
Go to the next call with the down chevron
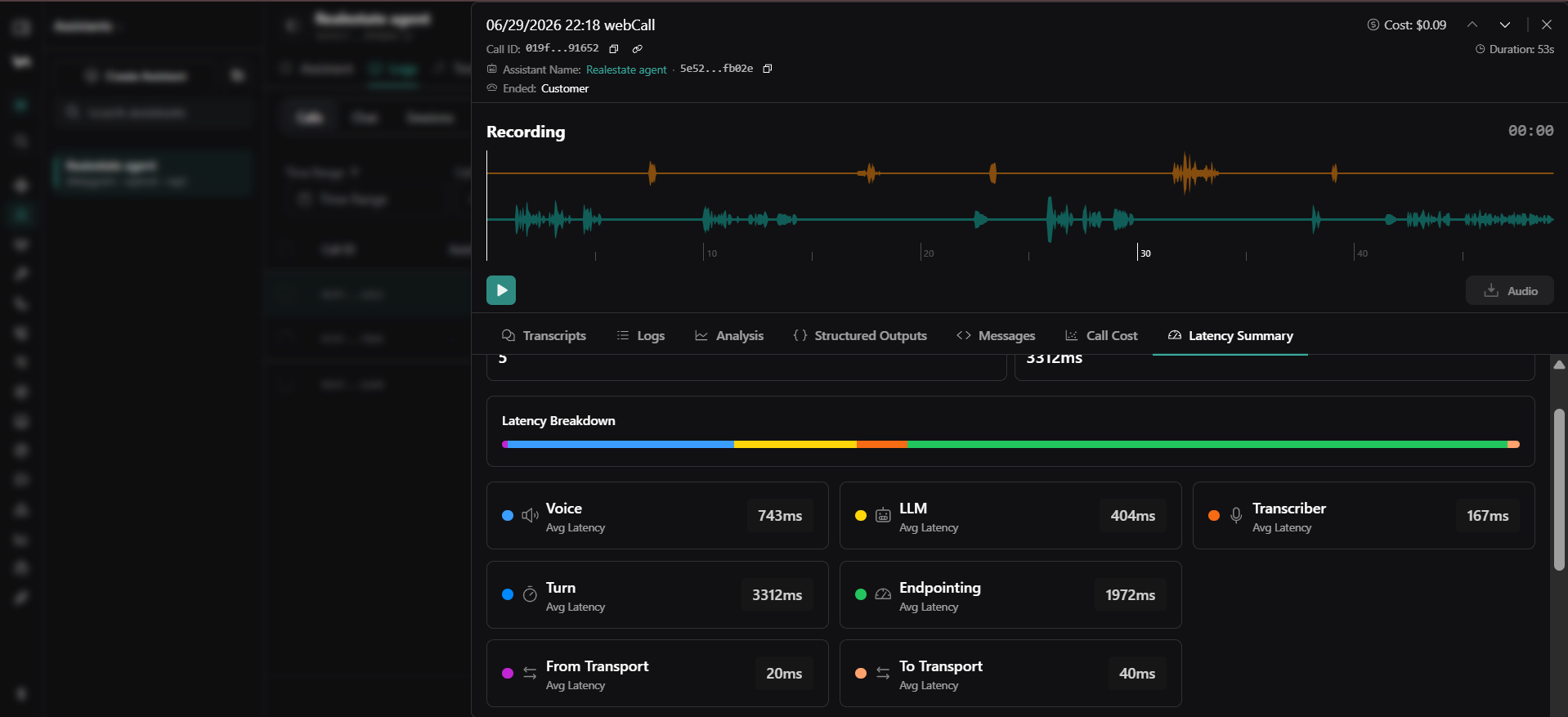coord(1505,25)
